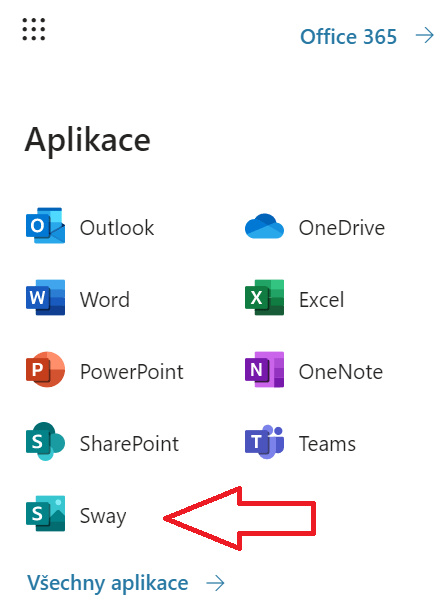Go to Office 365 link

pos(349,36)
